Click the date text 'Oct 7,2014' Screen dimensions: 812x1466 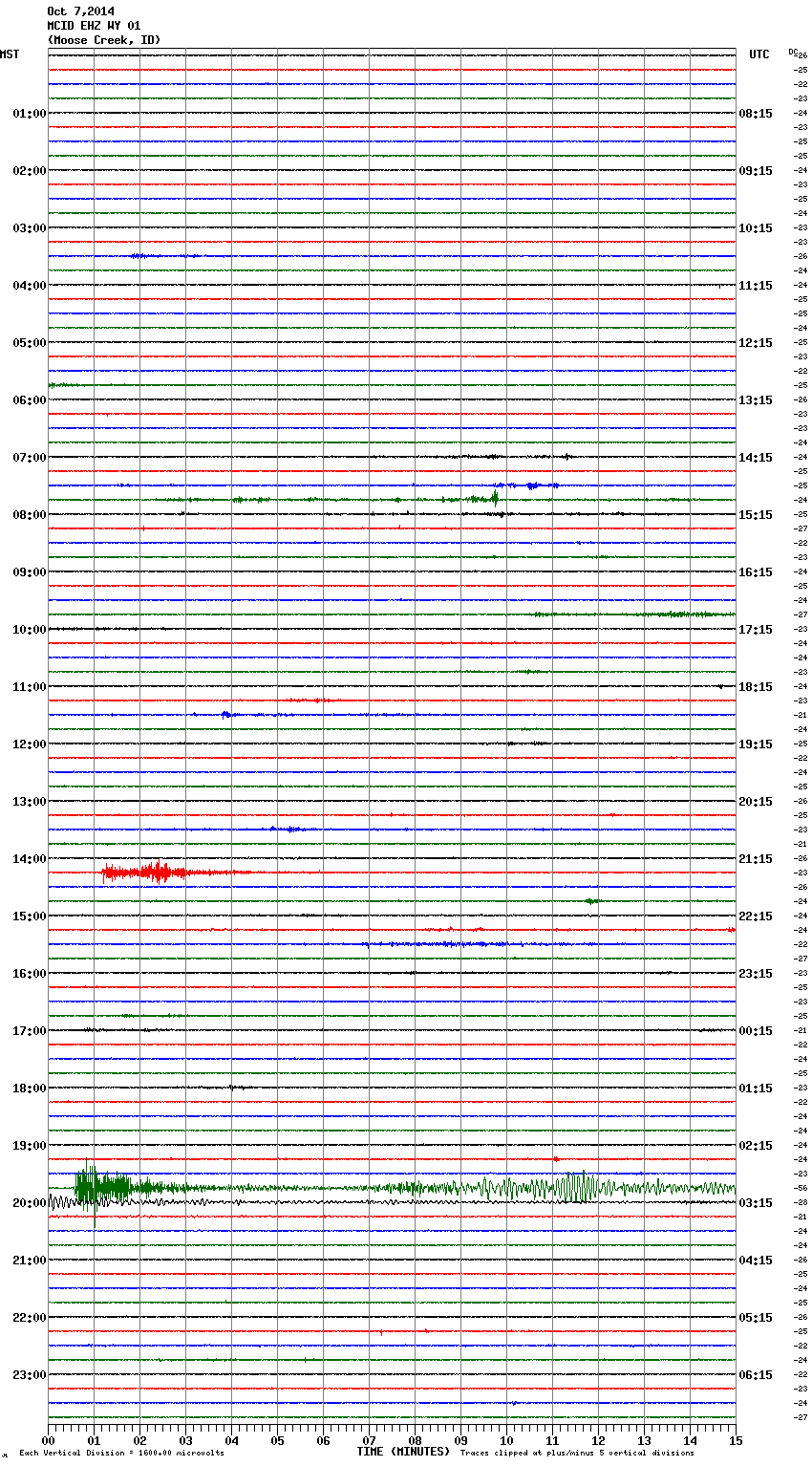pos(80,11)
